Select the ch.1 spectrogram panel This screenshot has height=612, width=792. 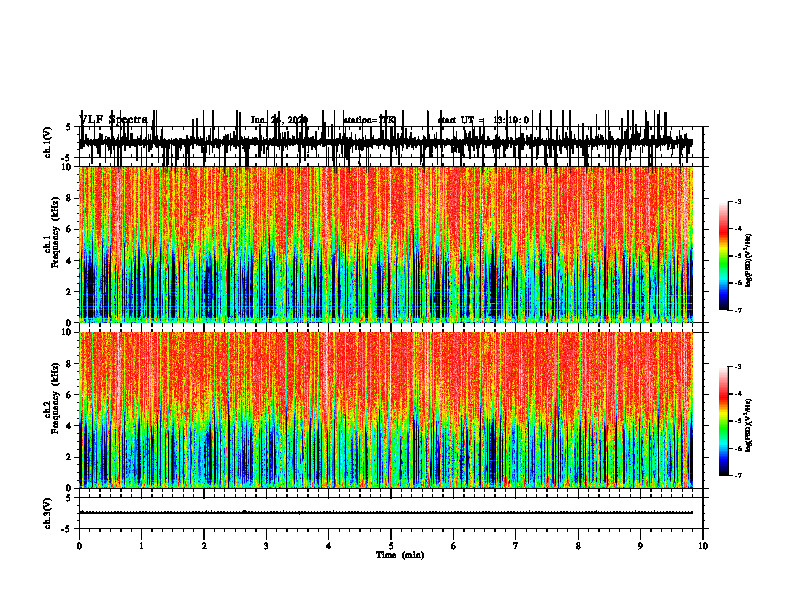[x=386, y=244]
